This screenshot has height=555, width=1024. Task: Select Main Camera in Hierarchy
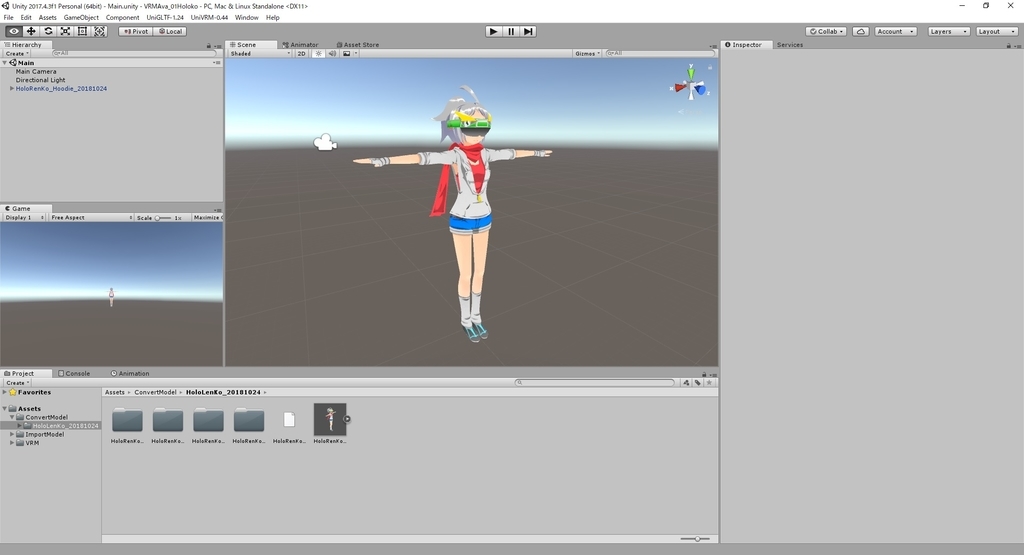click(x=36, y=71)
